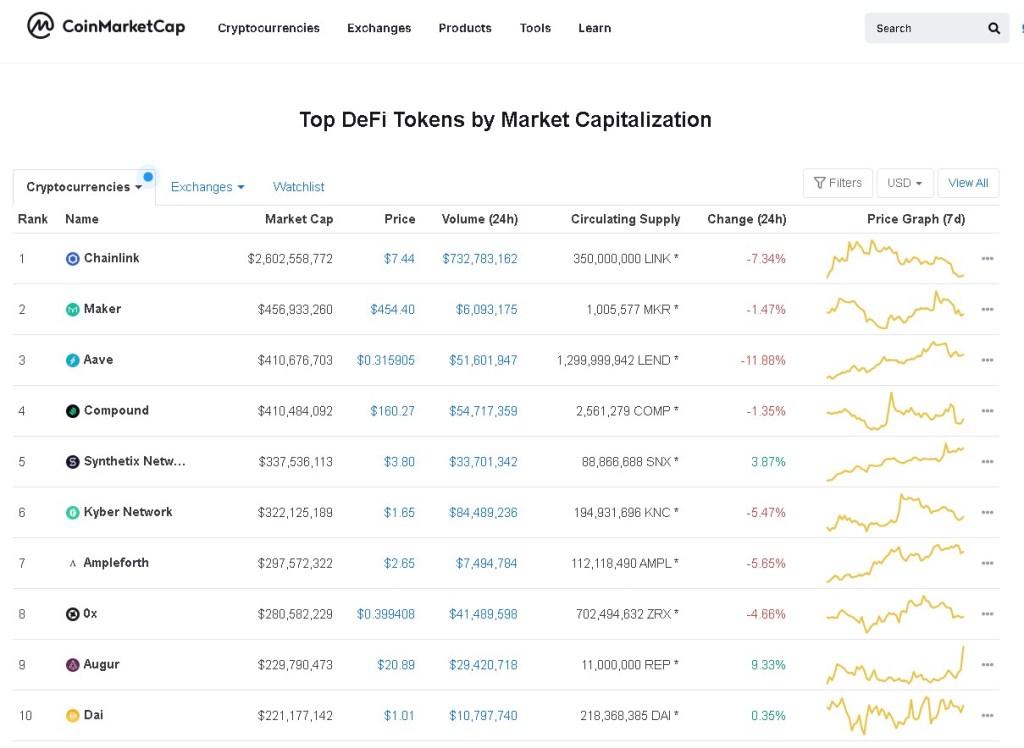Click the Aave coin icon
Viewport: 1024px width, 748px height.
pyautogui.click(x=72, y=360)
